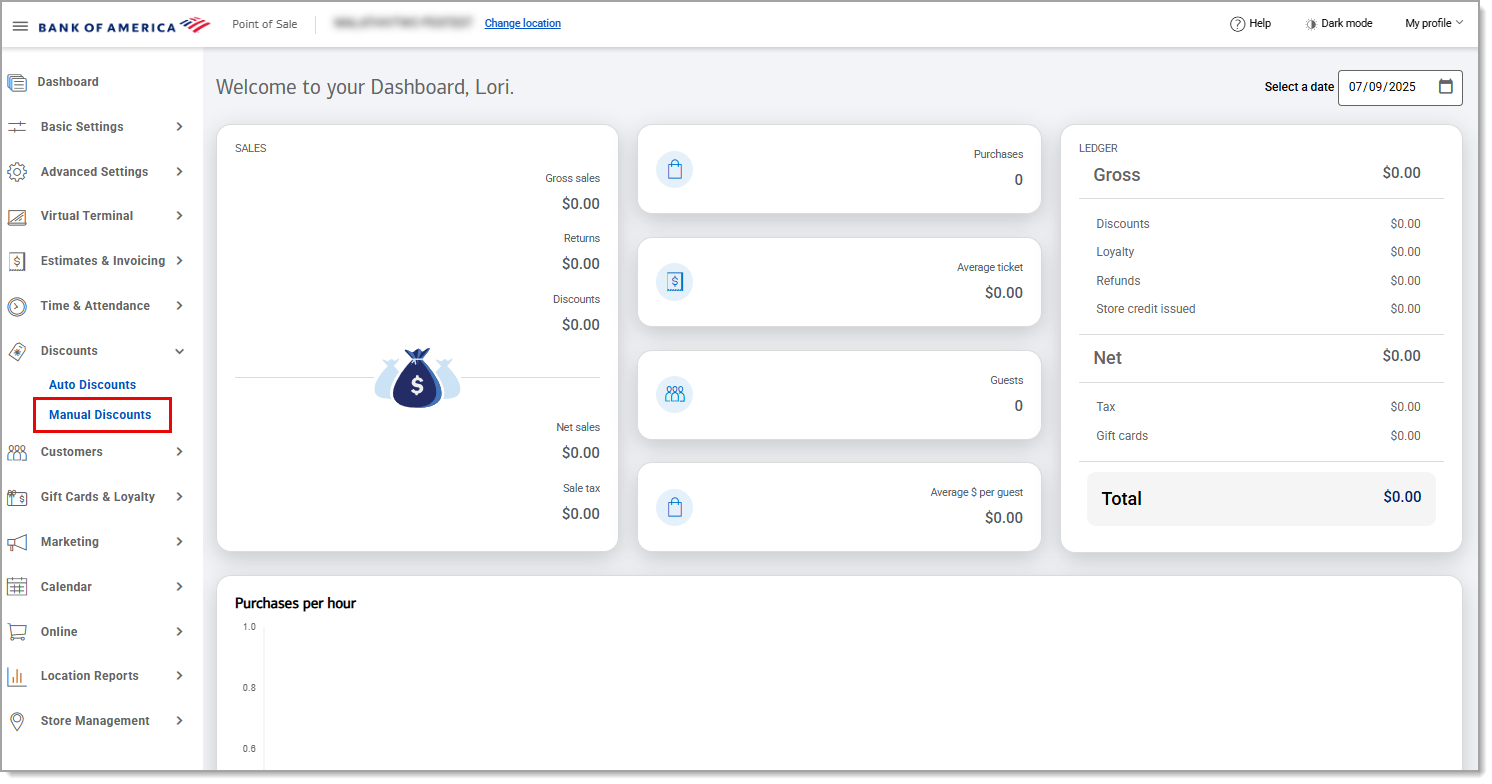Click the Help text link
This screenshot has width=1492, height=784.
tap(1260, 24)
